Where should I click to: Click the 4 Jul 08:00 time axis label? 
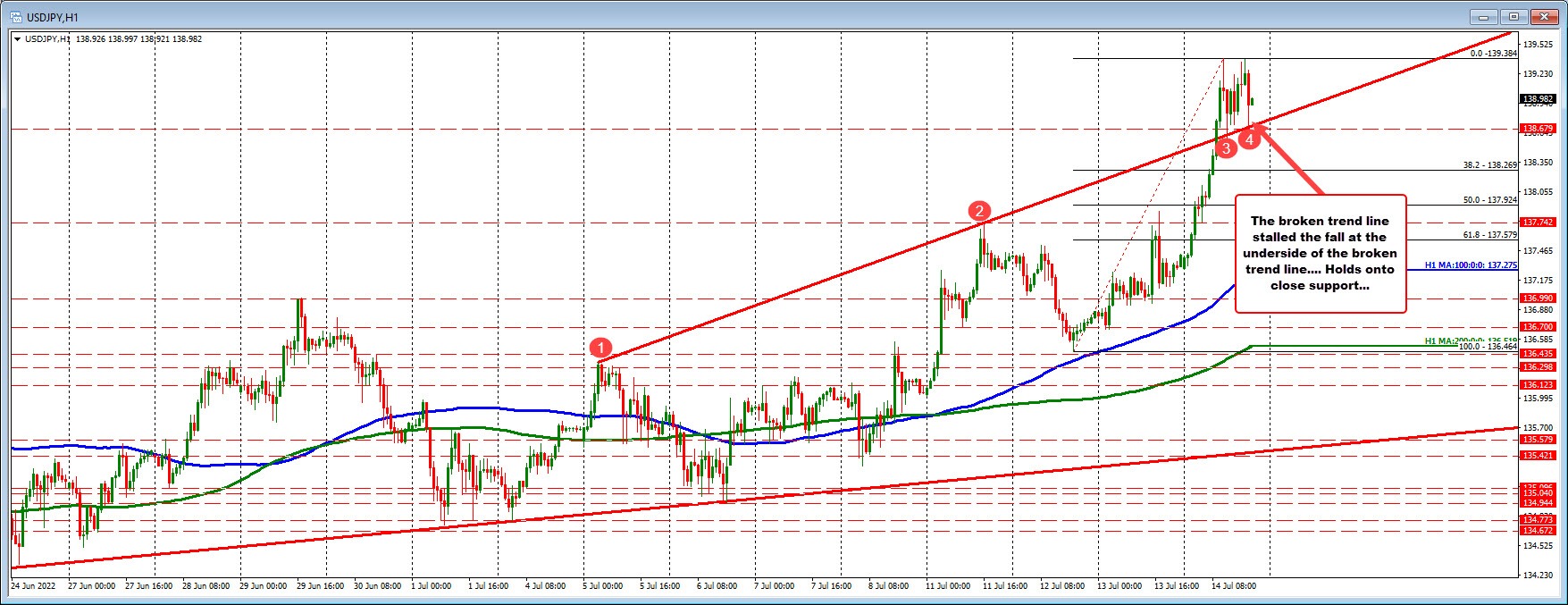tap(547, 586)
